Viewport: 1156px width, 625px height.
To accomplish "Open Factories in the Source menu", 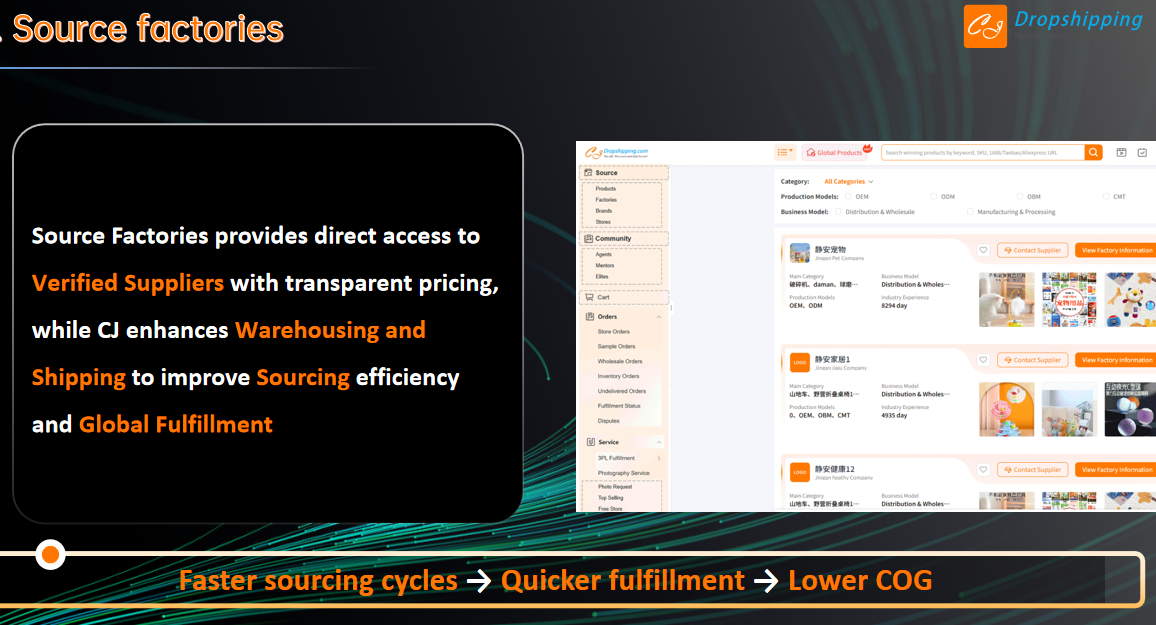I will [606, 200].
